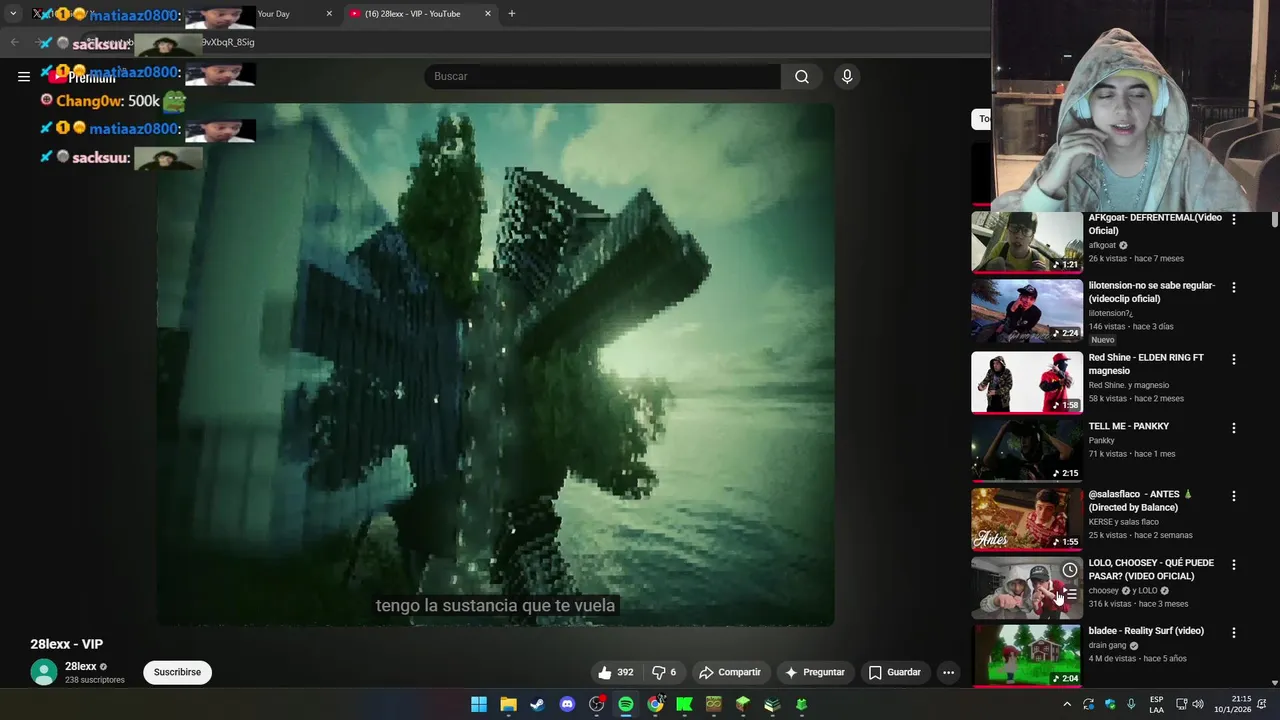
Task: Open options menu for AFKgoat DEFRENTEMAL video
Action: point(1233,218)
